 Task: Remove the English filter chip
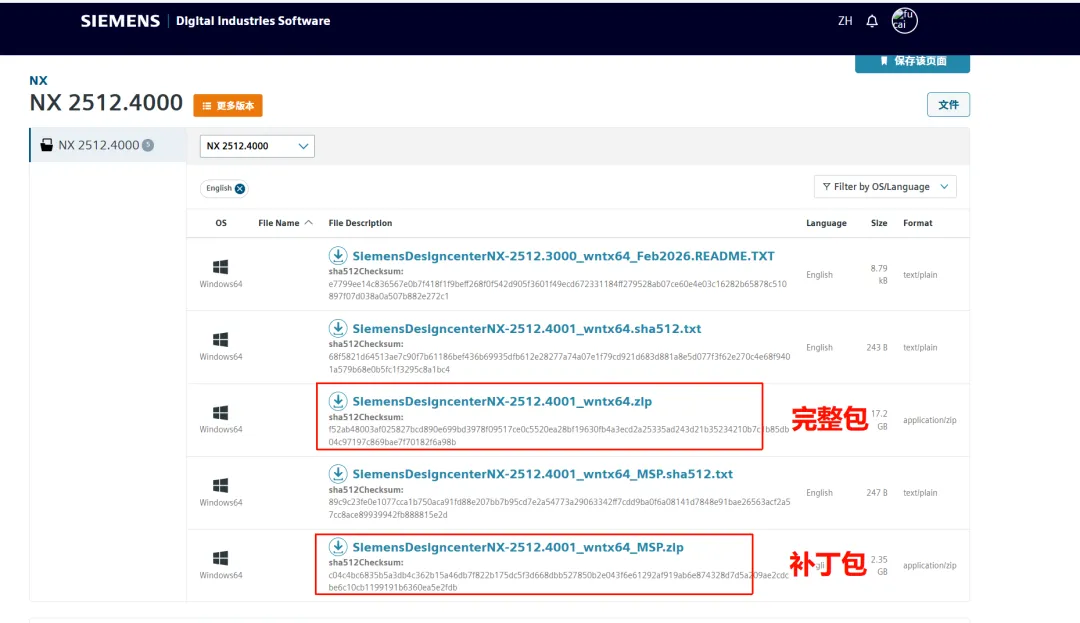pos(240,189)
